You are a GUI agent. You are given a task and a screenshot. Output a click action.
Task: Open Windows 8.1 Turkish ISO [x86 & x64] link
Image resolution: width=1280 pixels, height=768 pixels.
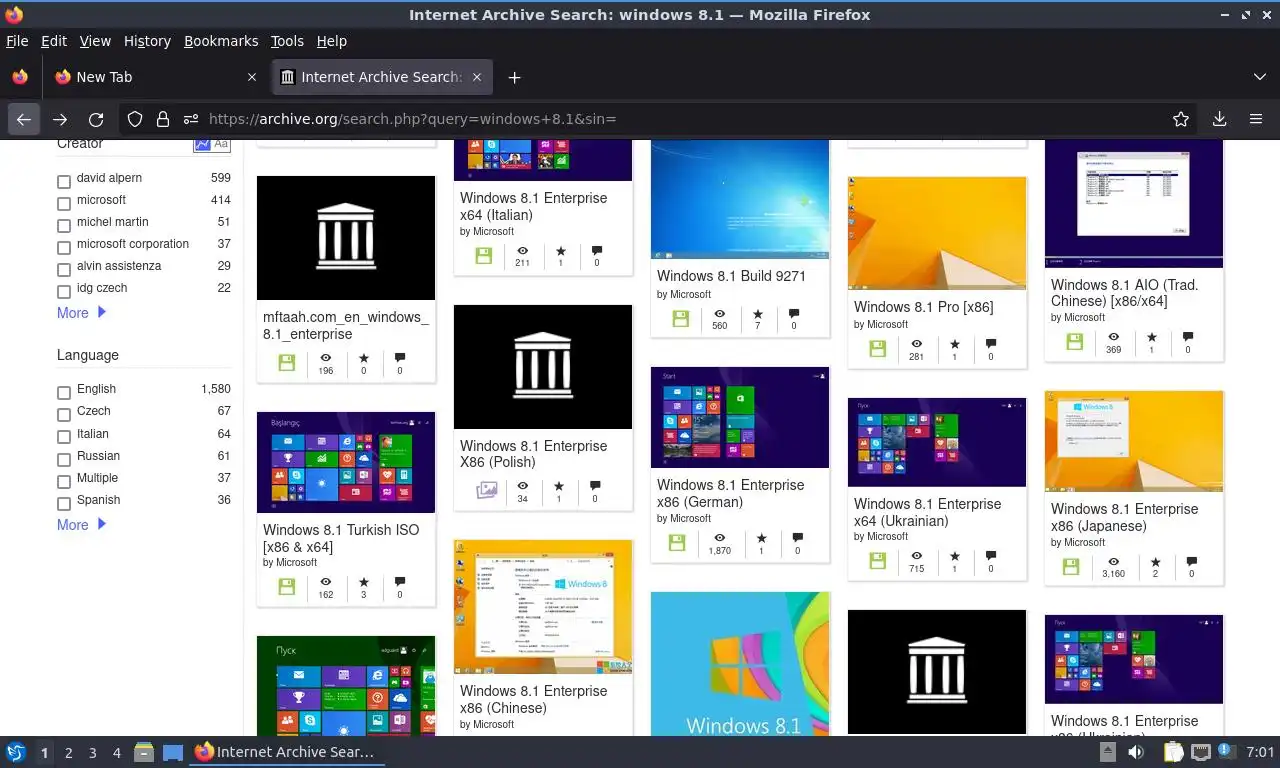point(341,538)
